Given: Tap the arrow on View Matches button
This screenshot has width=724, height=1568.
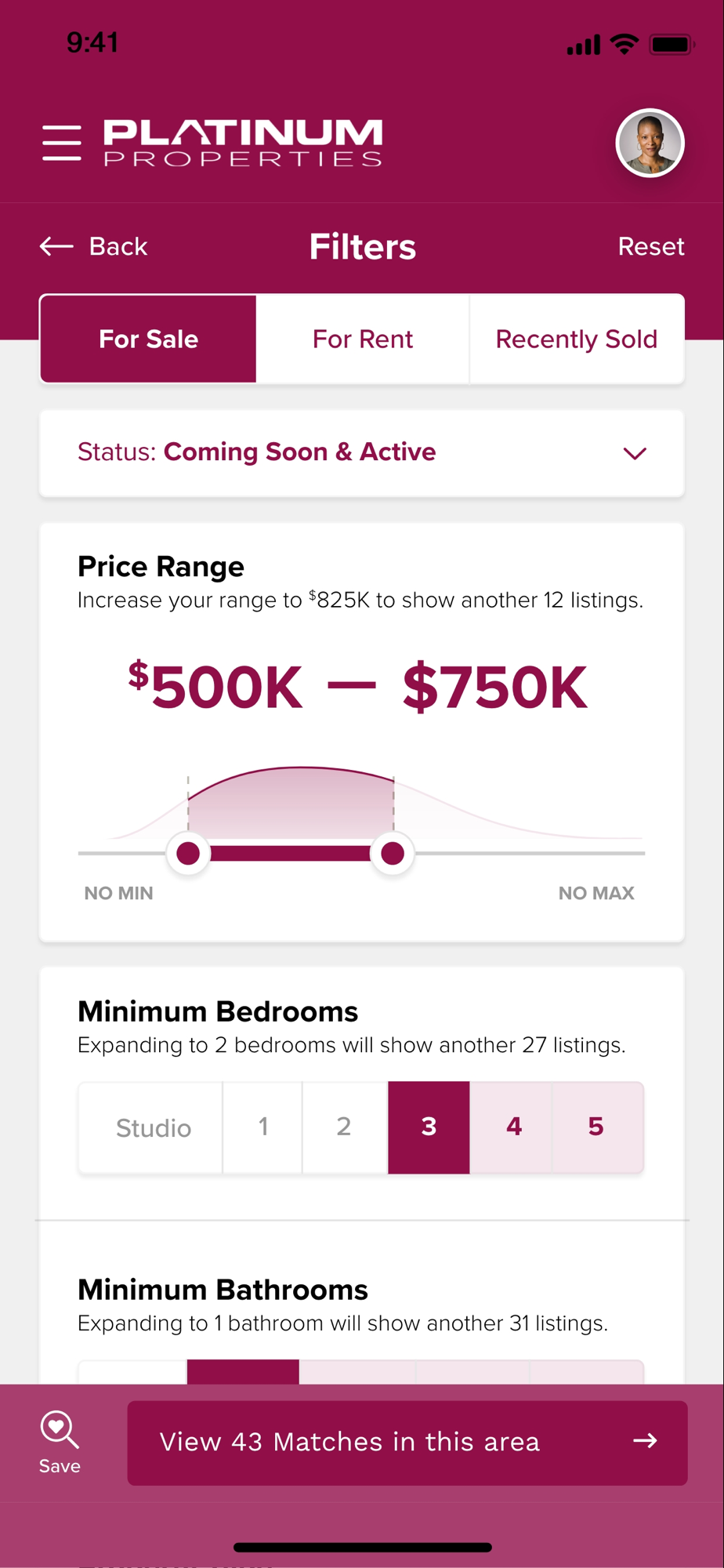Looking at the screenshot, I should (645, 1441).
